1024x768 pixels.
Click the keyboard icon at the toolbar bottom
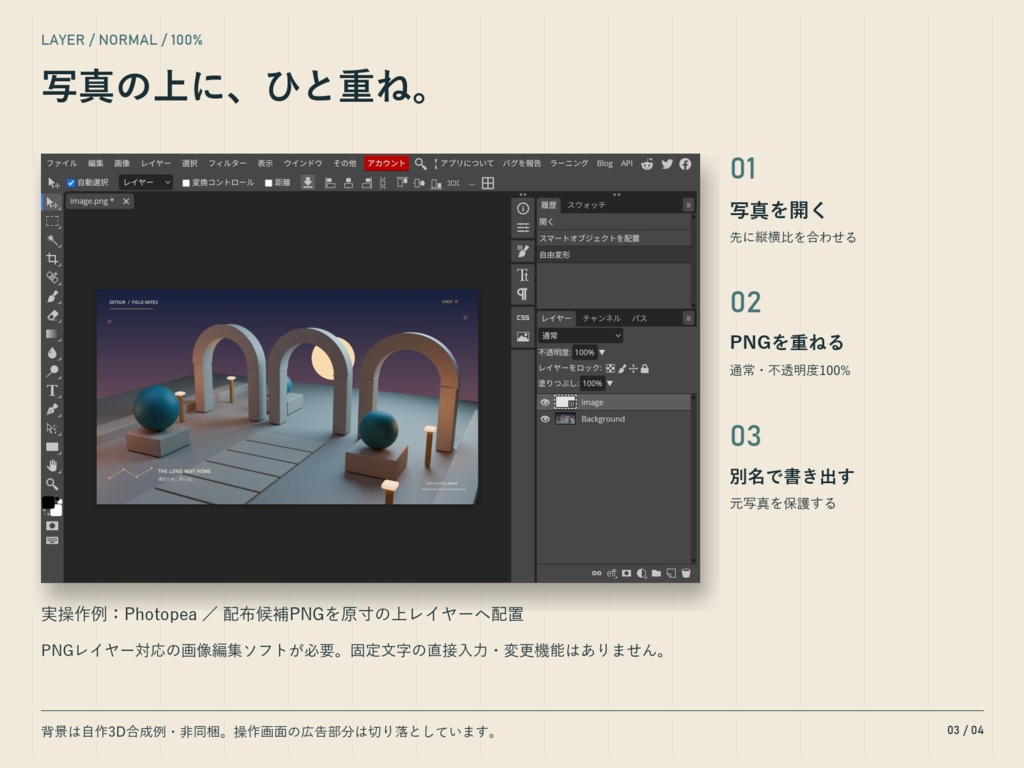52,541
